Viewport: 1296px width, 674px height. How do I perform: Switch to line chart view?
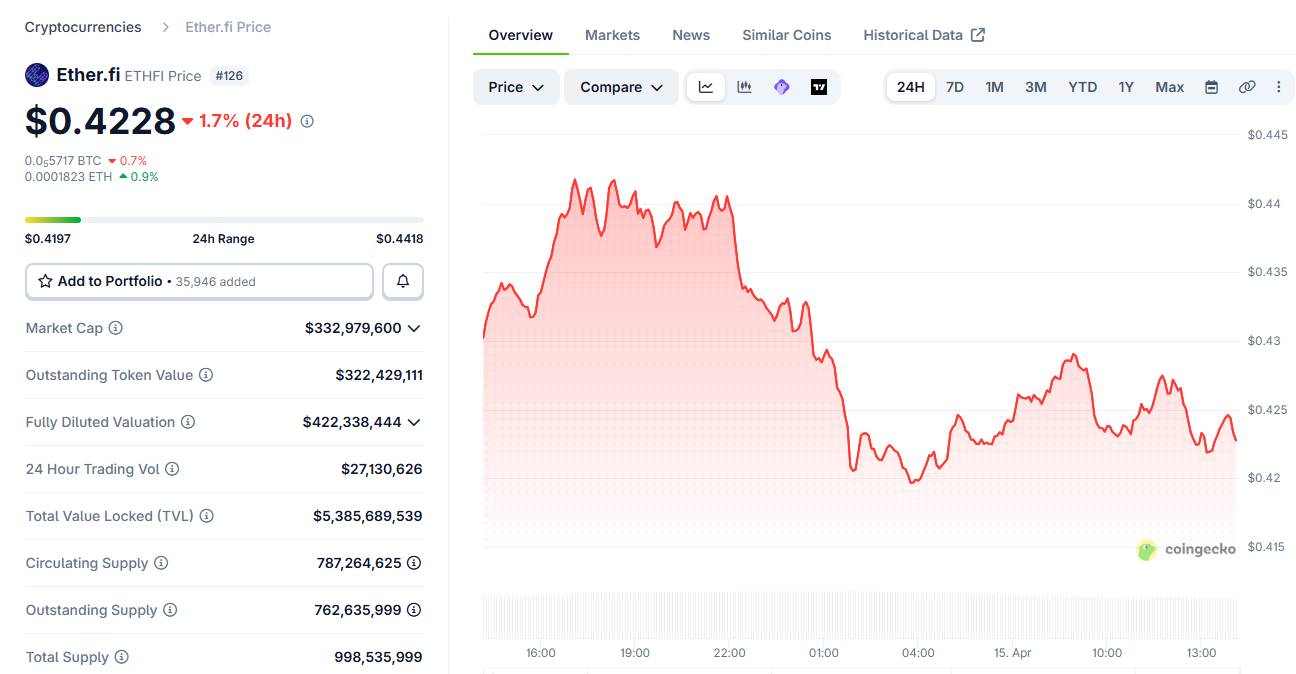pyautogui.click(x=706, y=87)
